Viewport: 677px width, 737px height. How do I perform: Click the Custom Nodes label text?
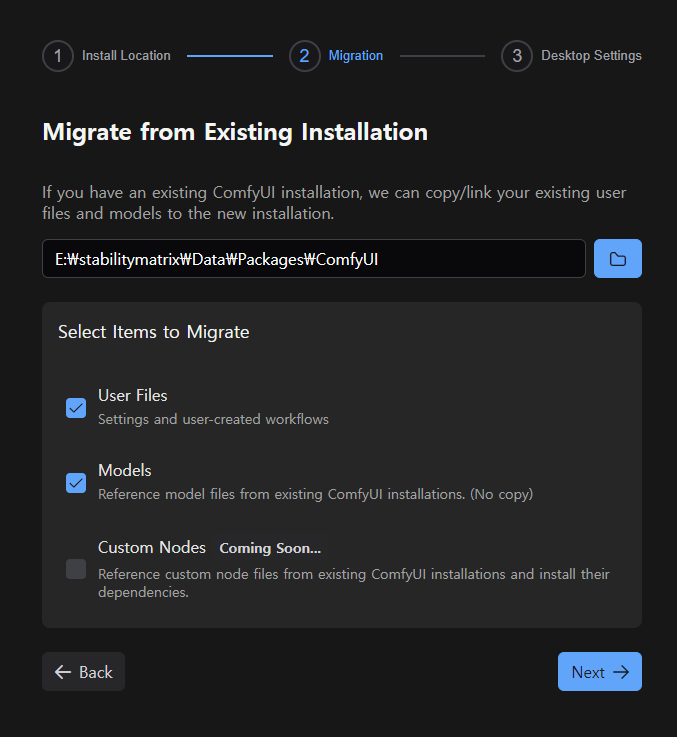pos(152,548)
